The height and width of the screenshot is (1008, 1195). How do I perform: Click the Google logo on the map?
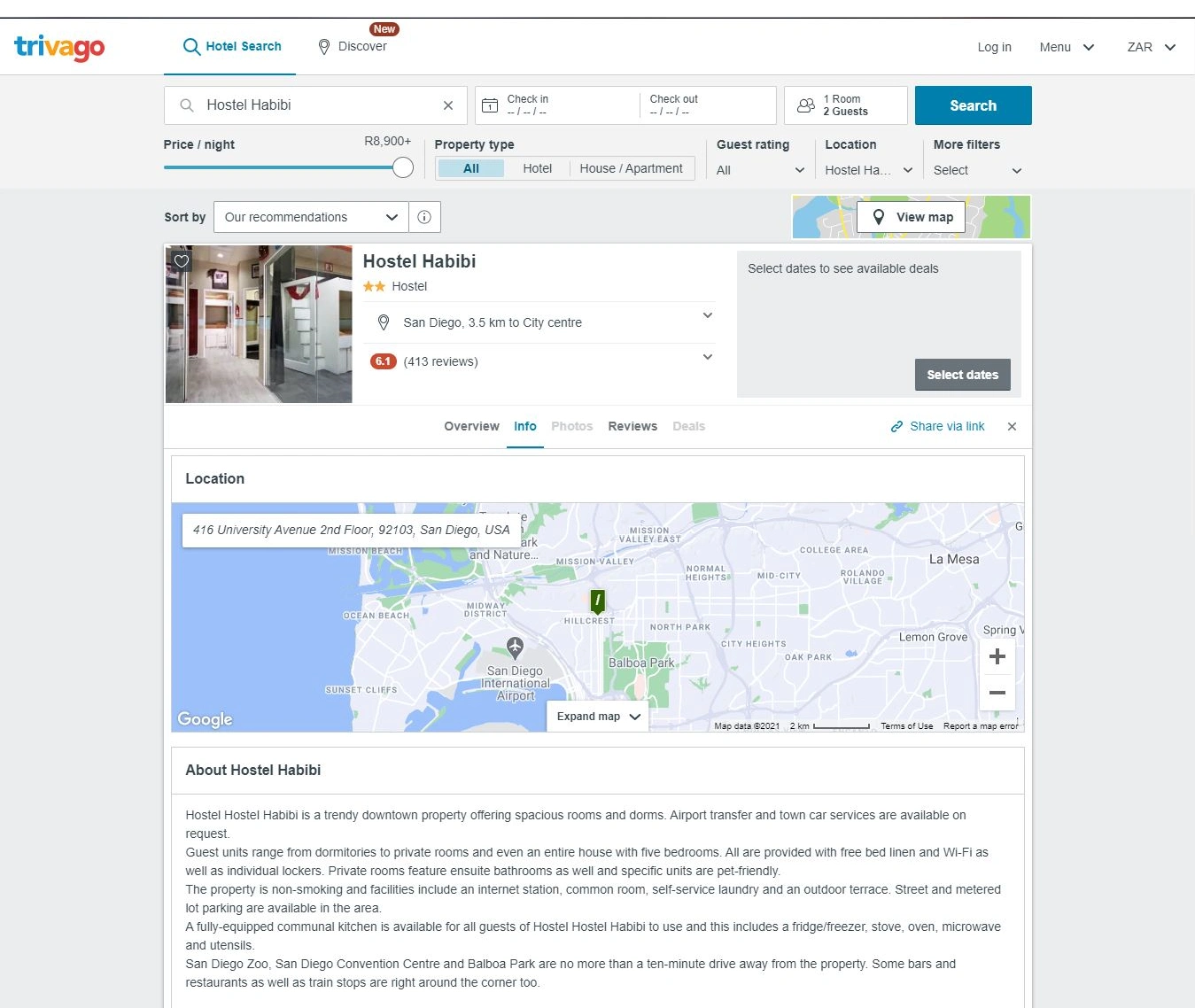pyautogui.click(x=206, y=719)
